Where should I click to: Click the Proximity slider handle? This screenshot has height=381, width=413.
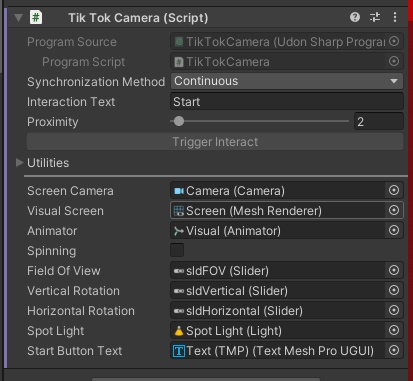click(x=179, y=121)
